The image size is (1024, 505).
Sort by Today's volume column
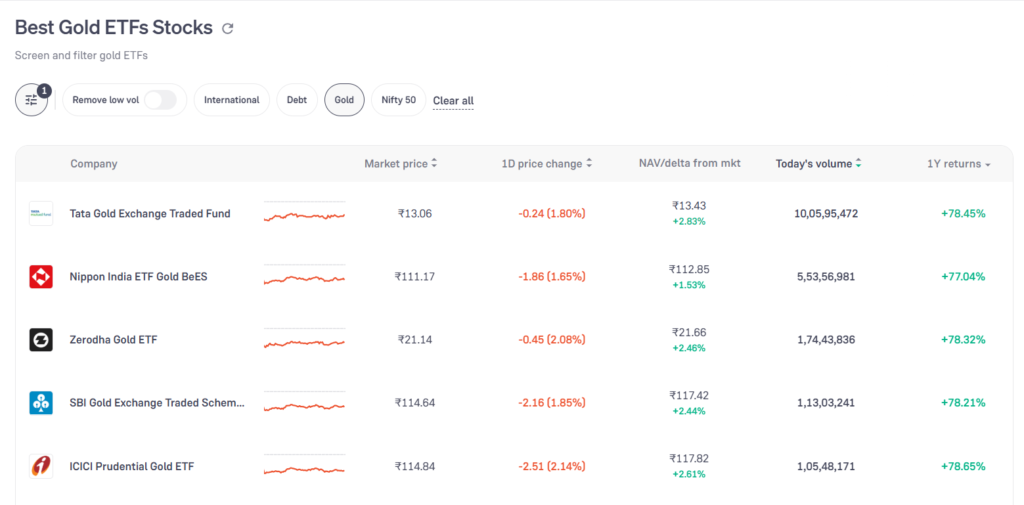coord(818,164)
